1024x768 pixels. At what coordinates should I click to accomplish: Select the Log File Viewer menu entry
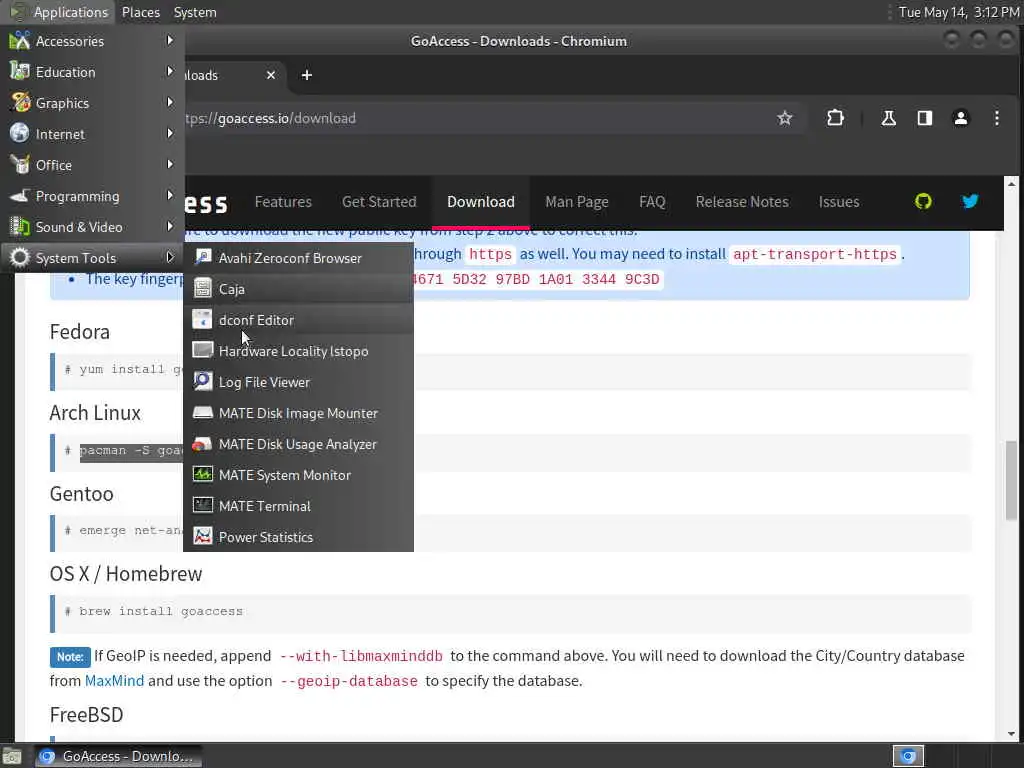point(298,382)
